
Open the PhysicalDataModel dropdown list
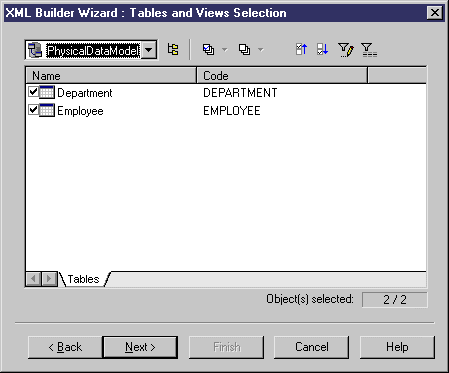coord(149,50)
